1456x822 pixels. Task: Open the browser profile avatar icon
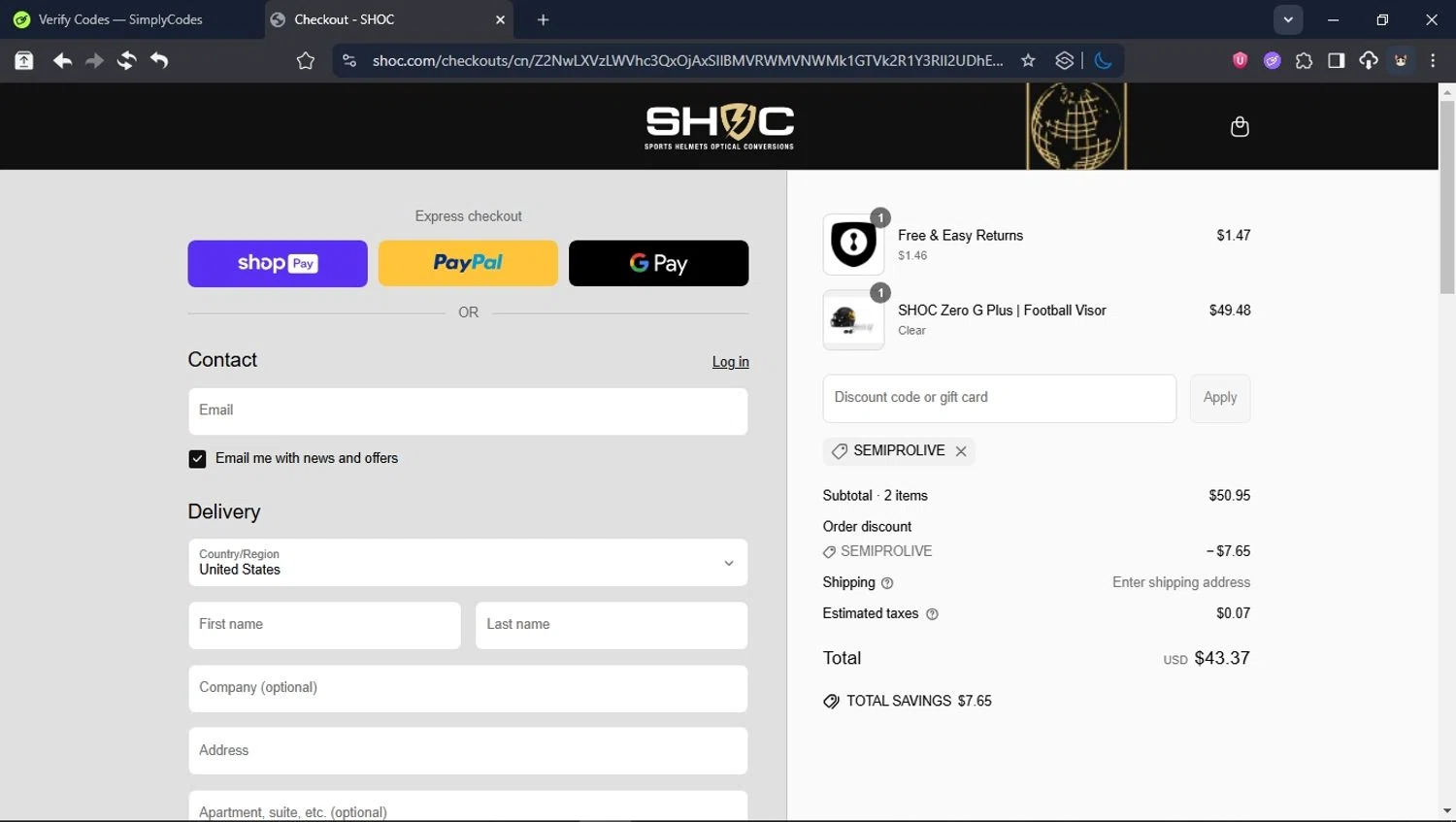(1401, 60)
